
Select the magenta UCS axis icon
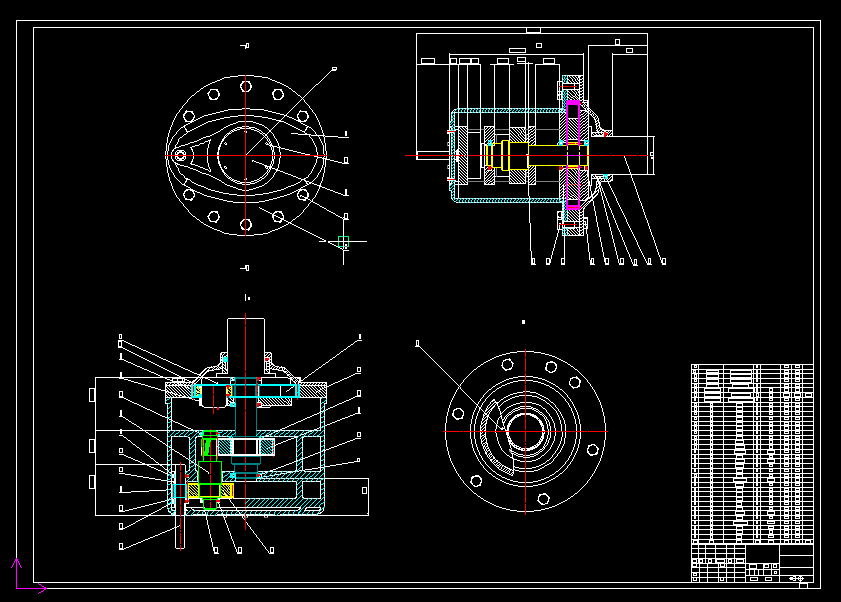(28, 576)
